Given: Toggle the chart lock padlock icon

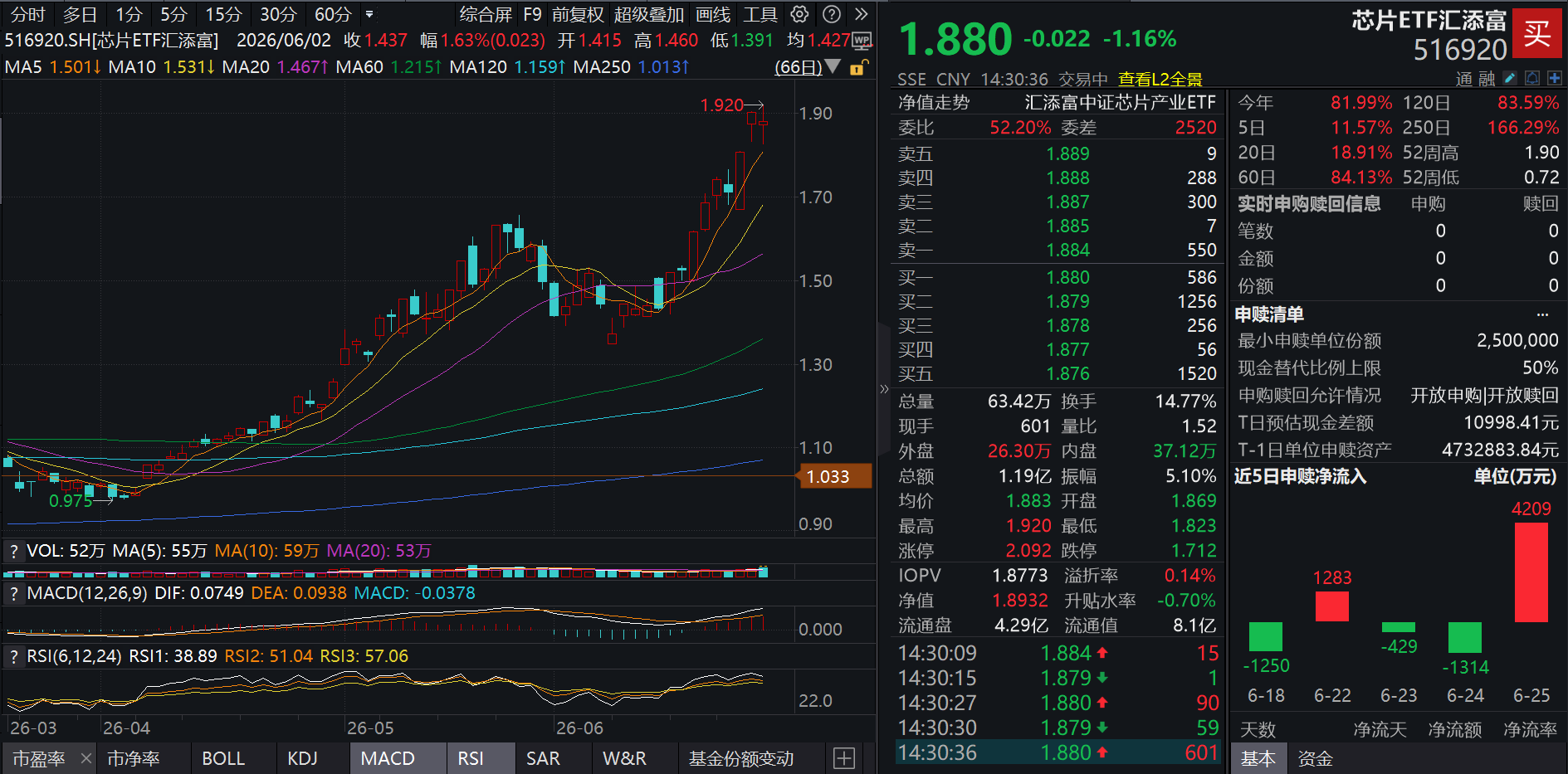Looking at the screenshot, I should 859,67.
